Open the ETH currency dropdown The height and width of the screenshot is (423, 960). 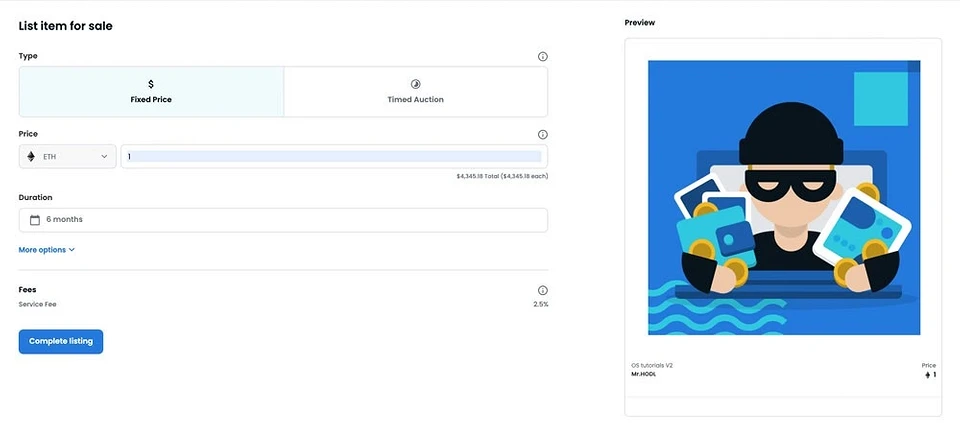pos(67,157)
